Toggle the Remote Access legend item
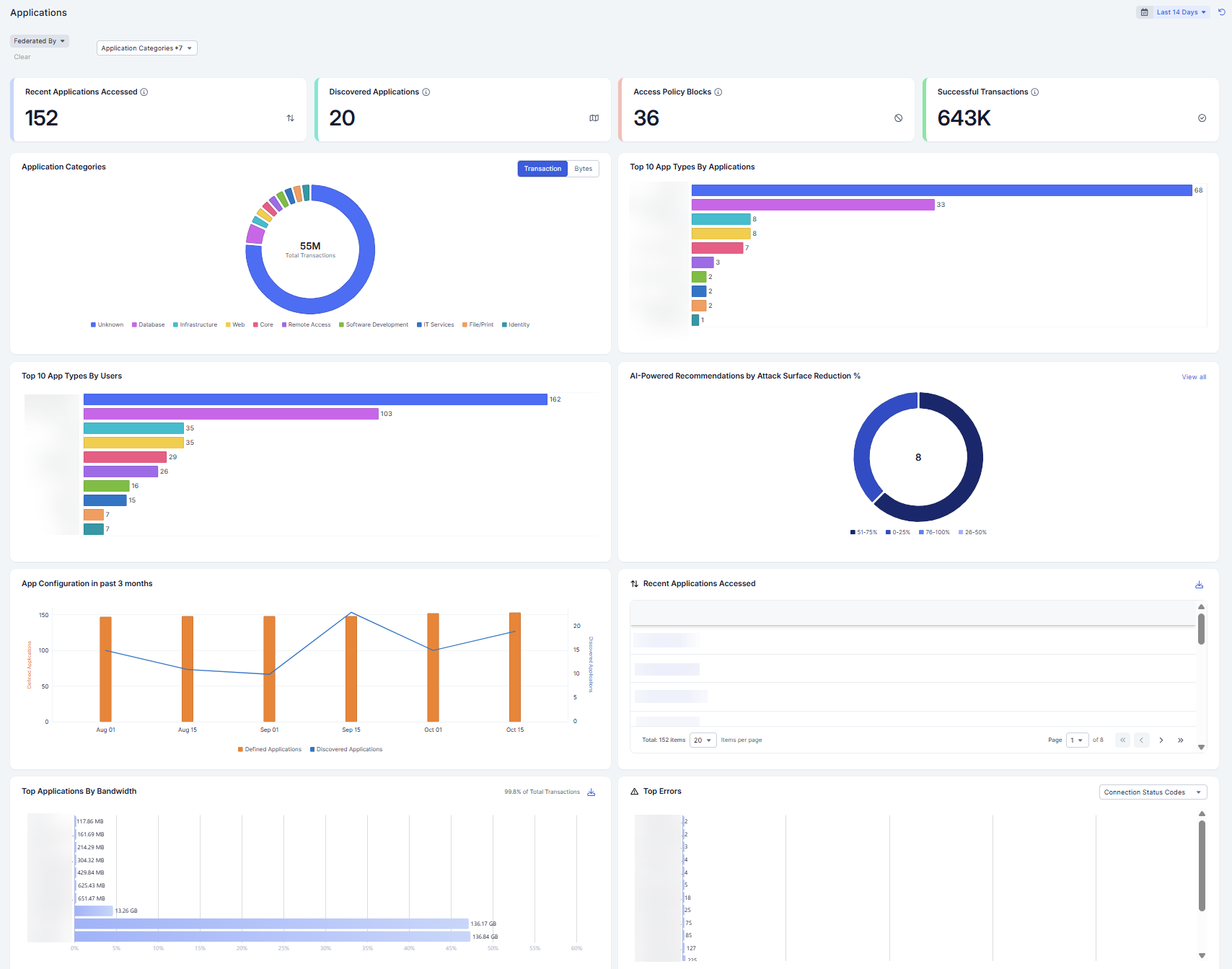The width and height of the screenshot is (1232, 969). [x=307, y=325]
